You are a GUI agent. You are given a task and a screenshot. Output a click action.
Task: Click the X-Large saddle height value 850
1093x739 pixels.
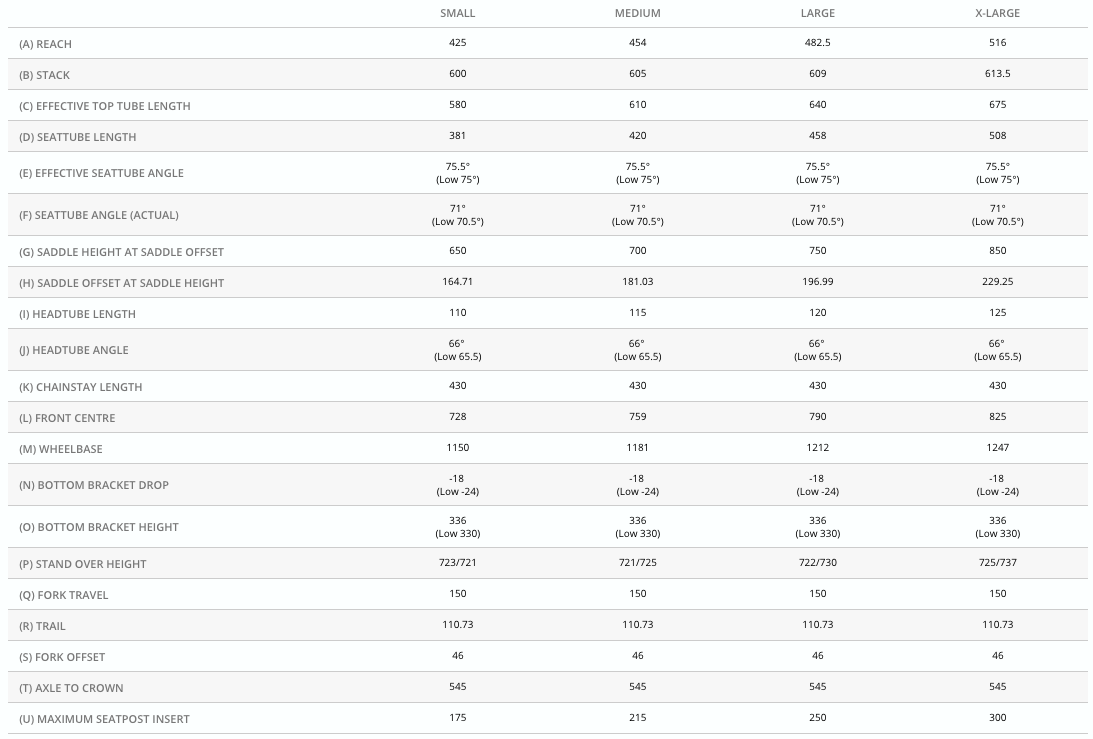point(997,251)
